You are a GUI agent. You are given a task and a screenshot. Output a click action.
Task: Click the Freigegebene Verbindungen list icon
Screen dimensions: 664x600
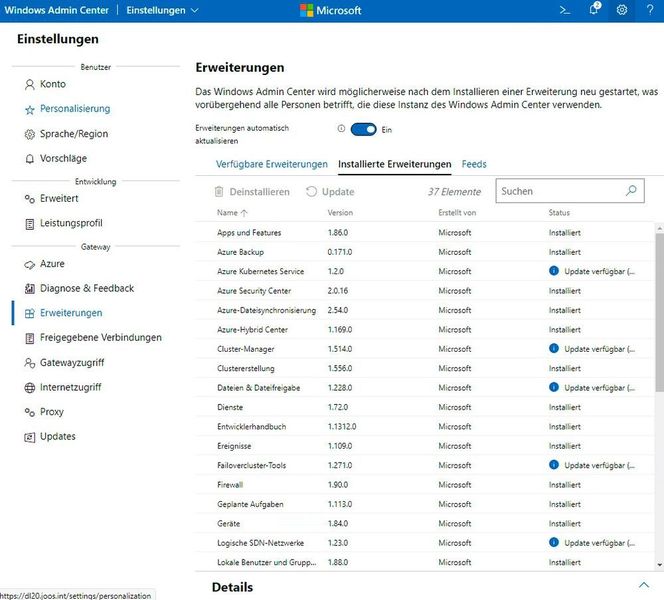click(30, 338)
